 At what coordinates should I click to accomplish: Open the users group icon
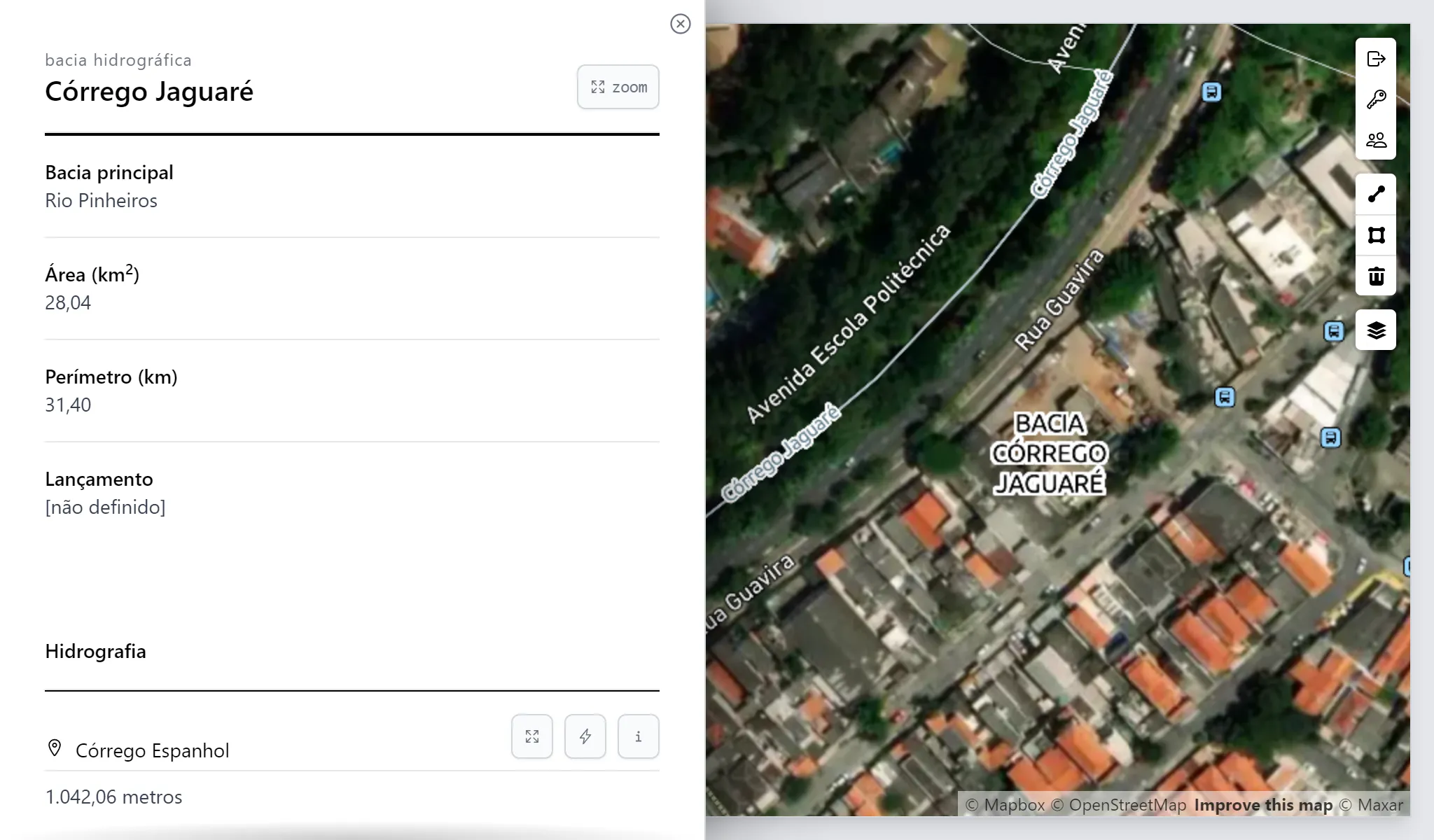click(x=1376, y=140)
